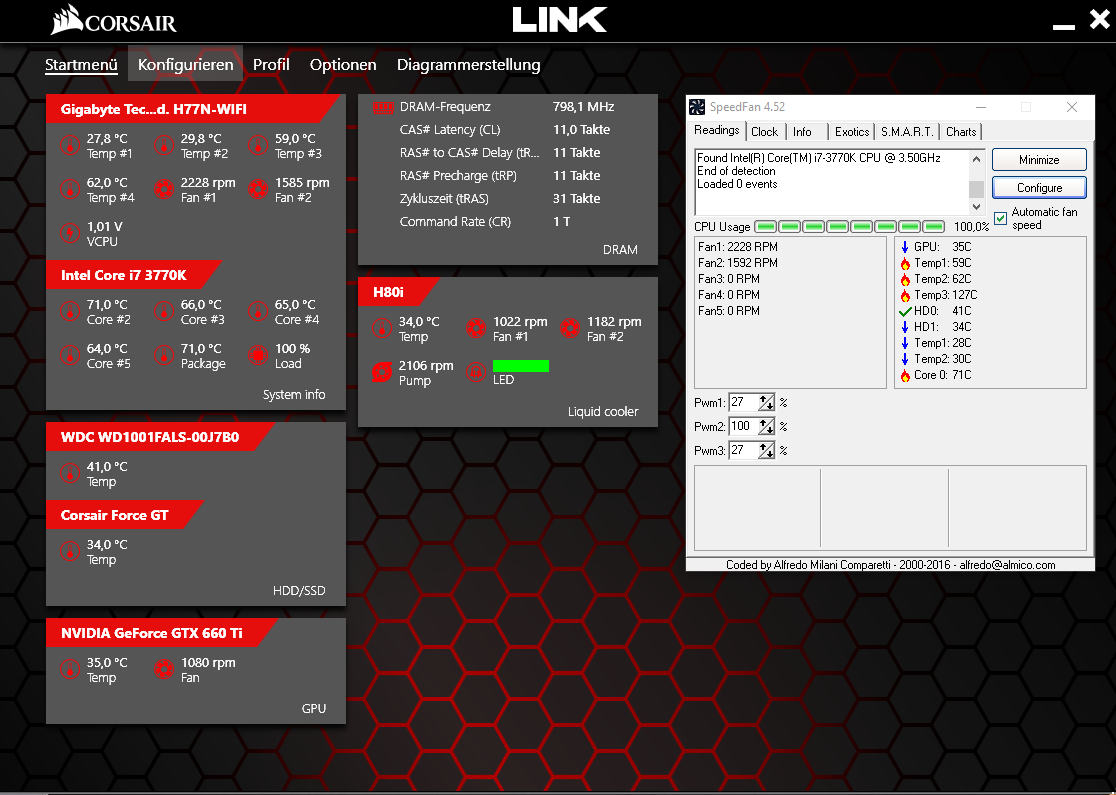Image resolution: width=1116 pixels, height=795 pixels.
Task: Open SpeedFan Info tab
Action: click(803, 132)
